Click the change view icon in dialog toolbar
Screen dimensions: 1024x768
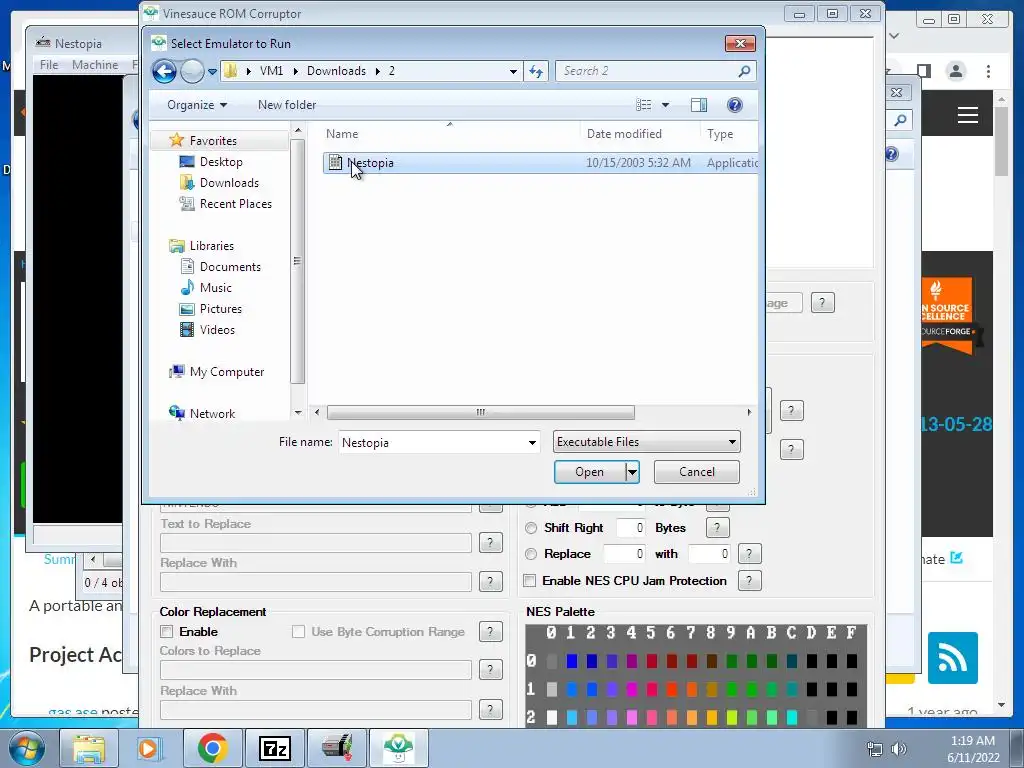click(644, 105)
